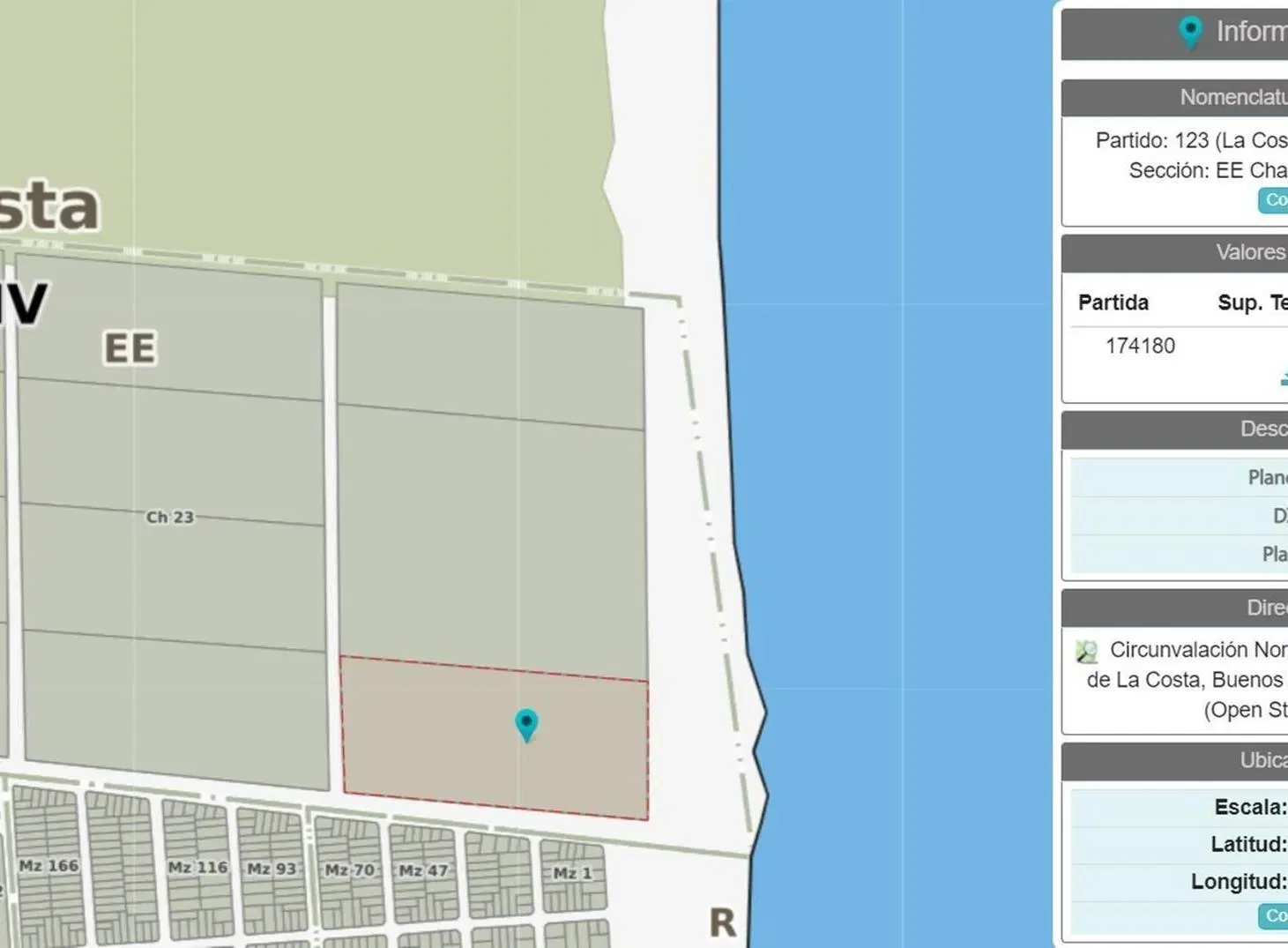
Task: Click the 'Circunvalación Nor' address text
Action: [1198, 650]
